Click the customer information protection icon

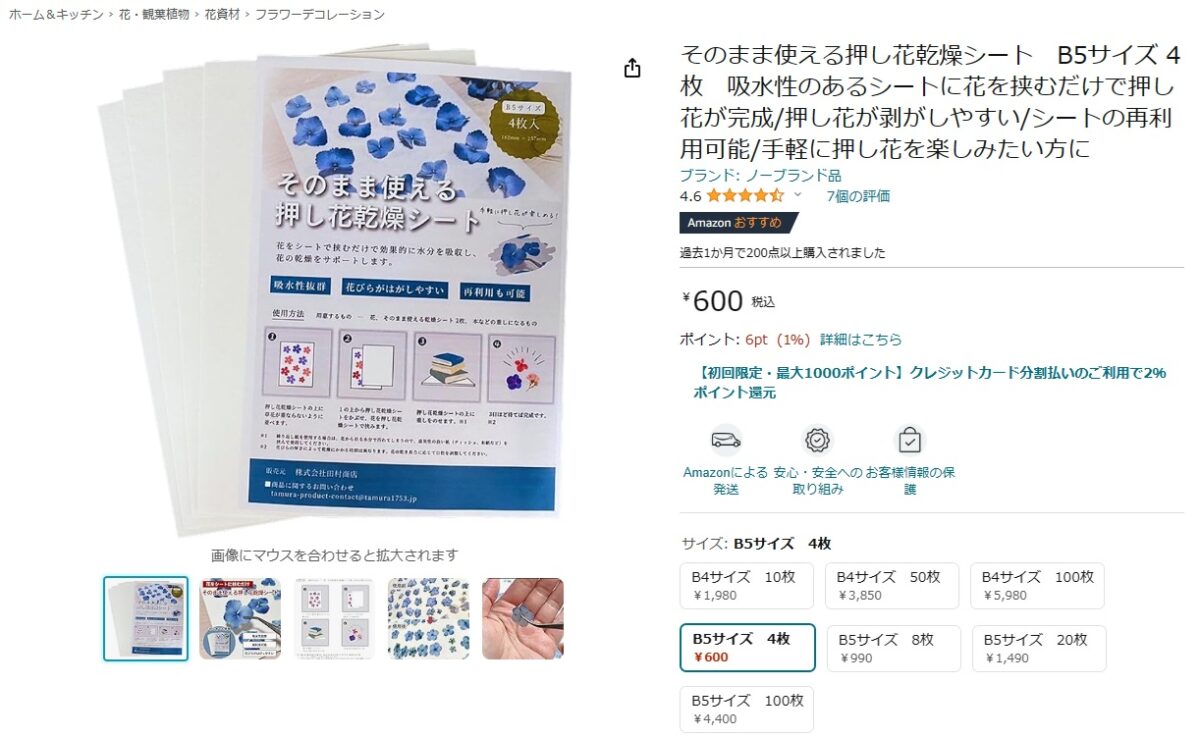pos(910,440)
